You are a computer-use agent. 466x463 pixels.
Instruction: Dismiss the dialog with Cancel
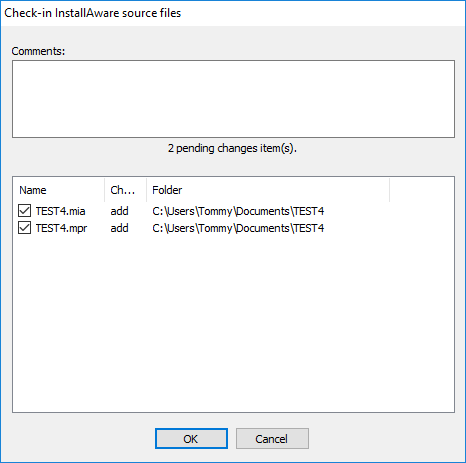click(x=272, y=439)
